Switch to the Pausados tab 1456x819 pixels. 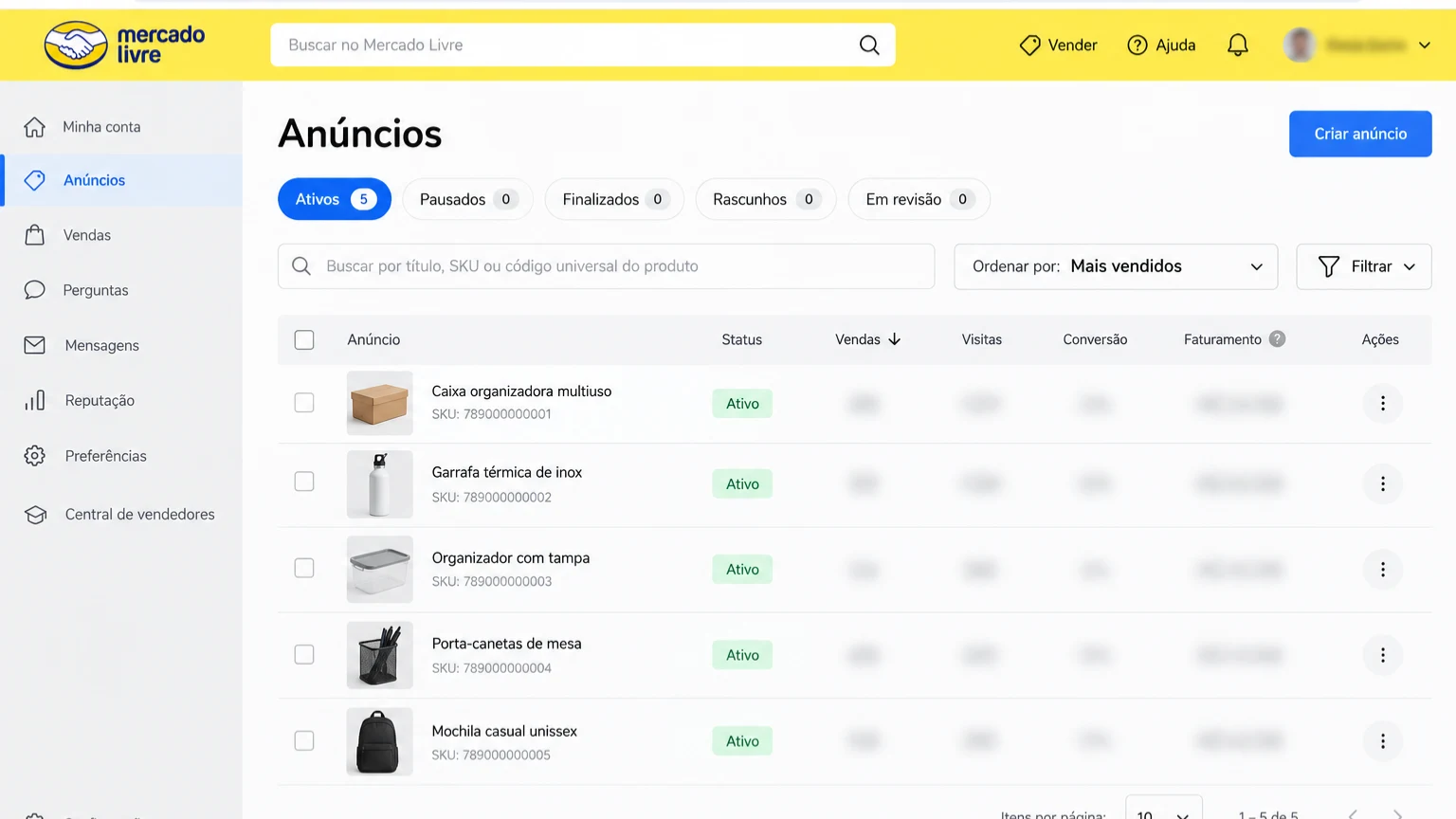pos(467,199)
